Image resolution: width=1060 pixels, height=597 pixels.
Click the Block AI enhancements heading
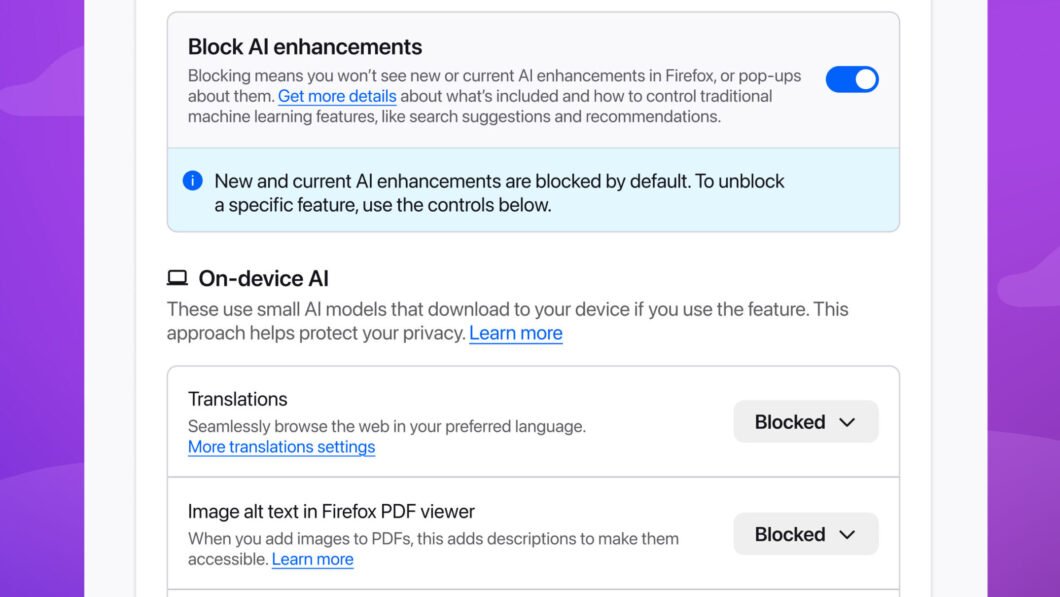(304, 46)
